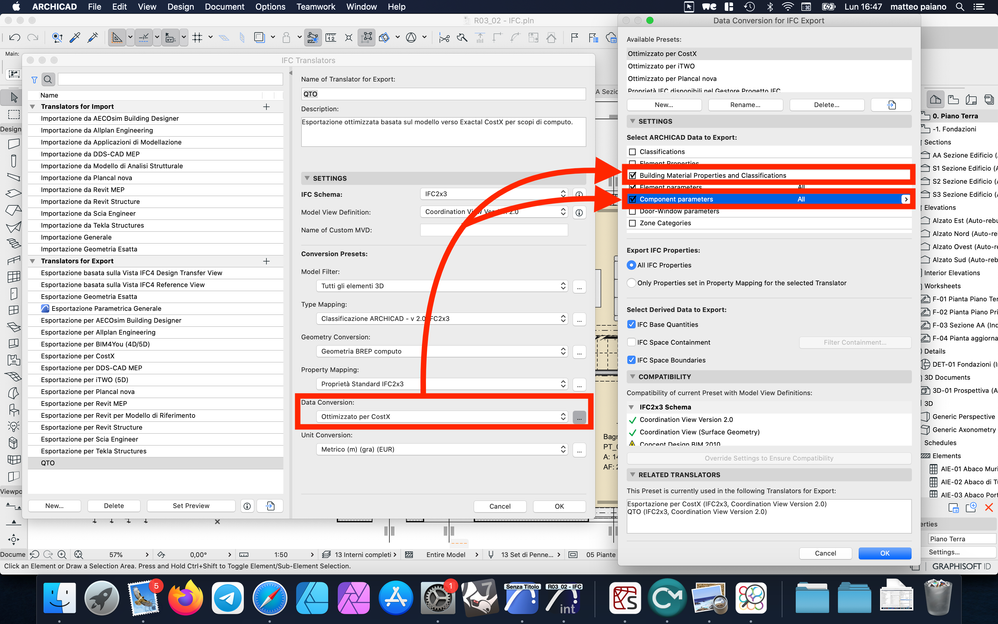Click the ellipsis button next to Data Conversion
Image resolution: width=998 pixels, height=624 pixels.
(x=579, y=417)
